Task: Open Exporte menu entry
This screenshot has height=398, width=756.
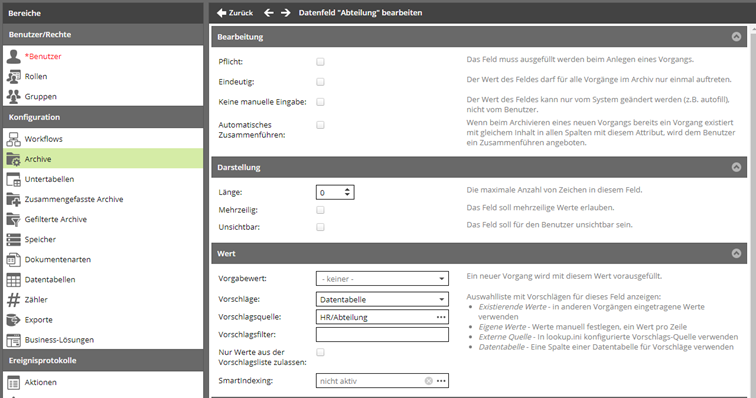Action: [x=39, y=320]
